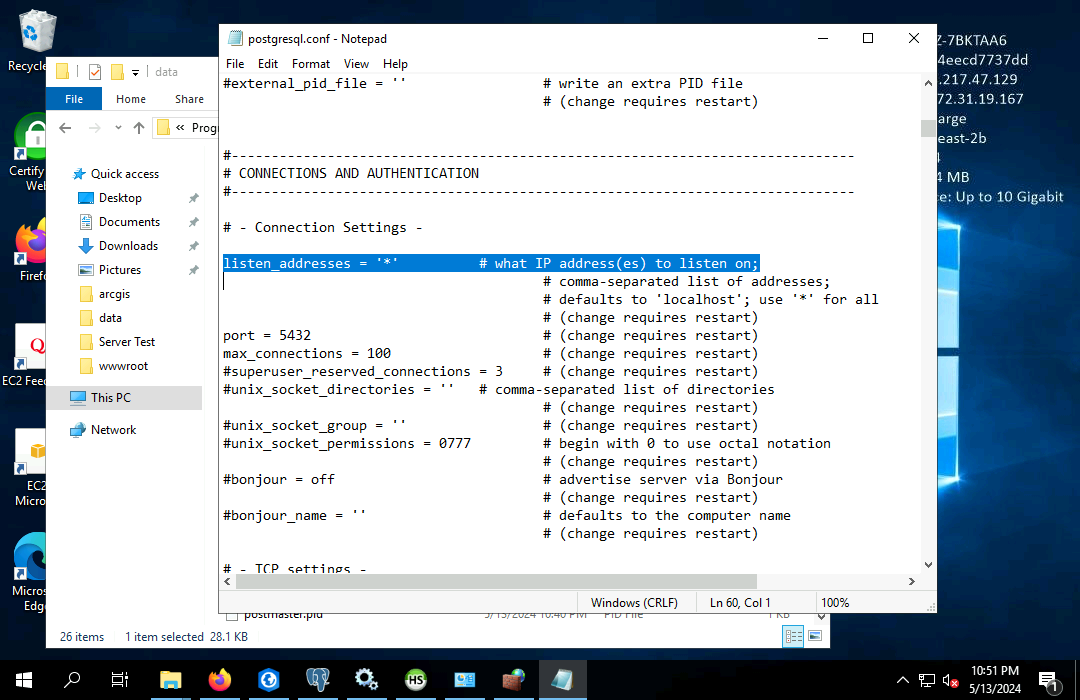Click the taskbar Search magnifier
1080x700 pixels.
[72, 680]
